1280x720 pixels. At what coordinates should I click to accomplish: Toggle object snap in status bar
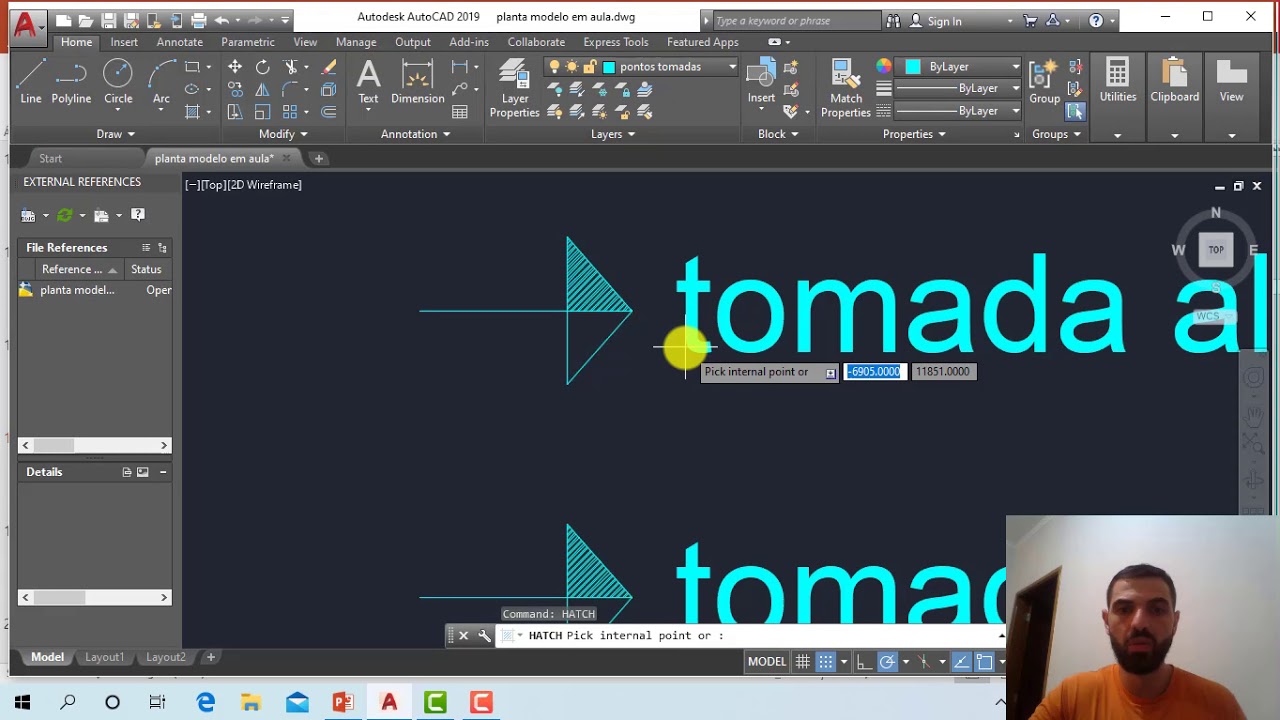[985, 661]
